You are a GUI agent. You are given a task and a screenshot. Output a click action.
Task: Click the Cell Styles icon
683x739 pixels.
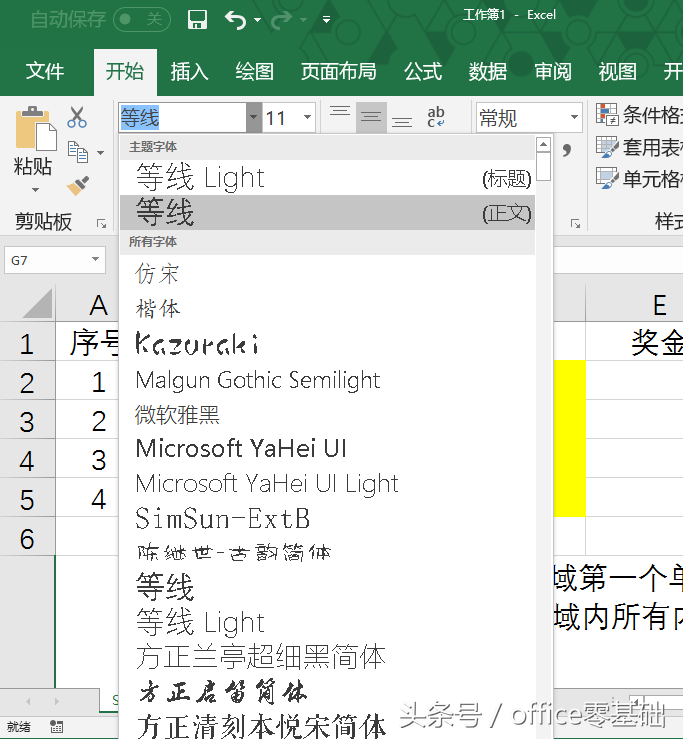tap(607, 178)
